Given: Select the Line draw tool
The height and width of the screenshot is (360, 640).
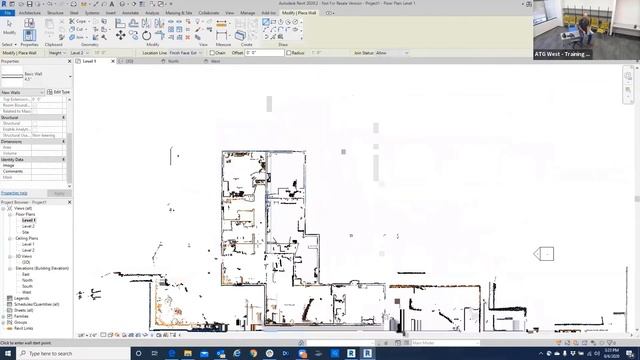Looking at the screenshot, I should coord(266,22).
